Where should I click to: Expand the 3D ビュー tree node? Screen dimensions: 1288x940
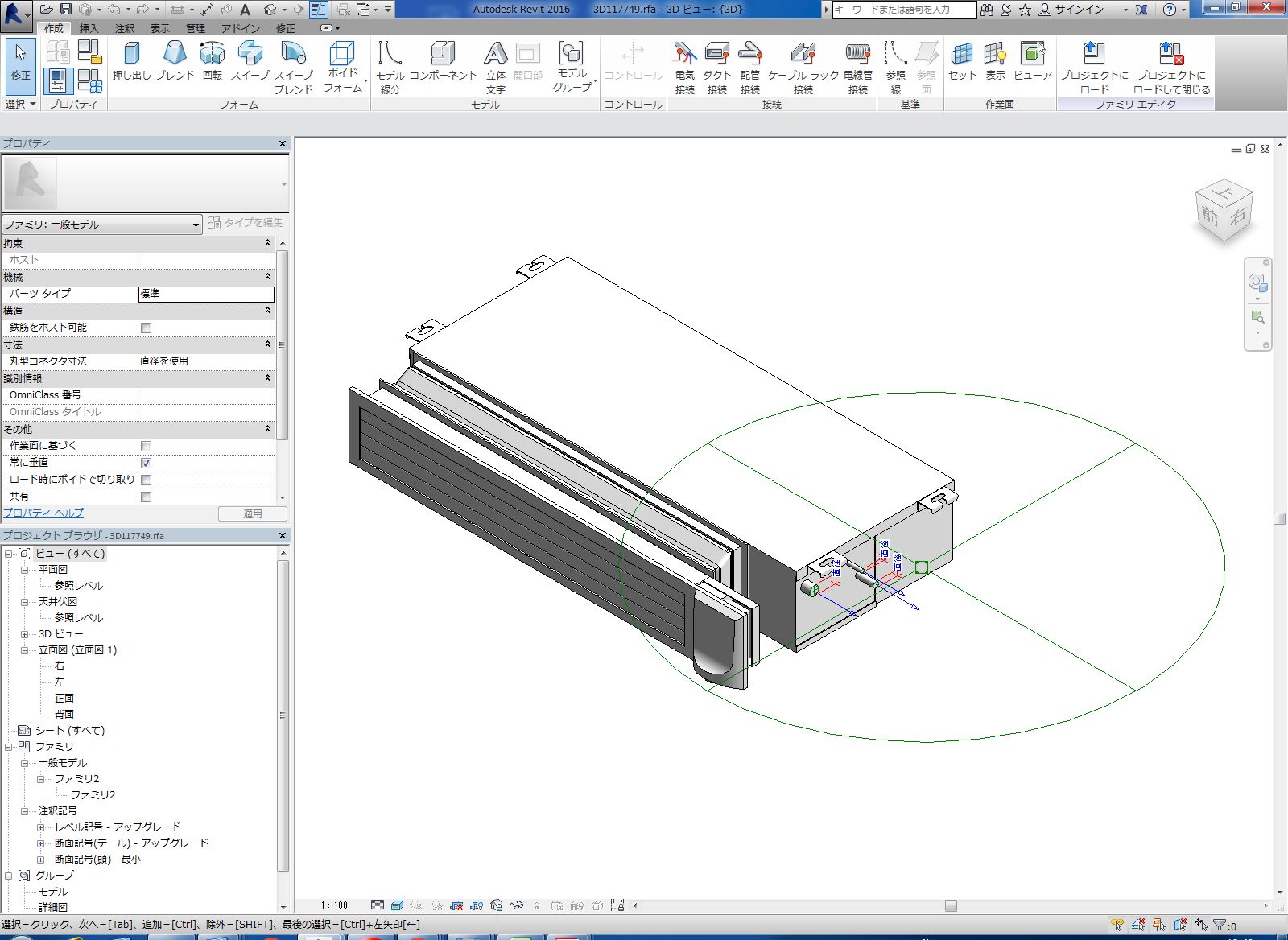click(25, 634)
